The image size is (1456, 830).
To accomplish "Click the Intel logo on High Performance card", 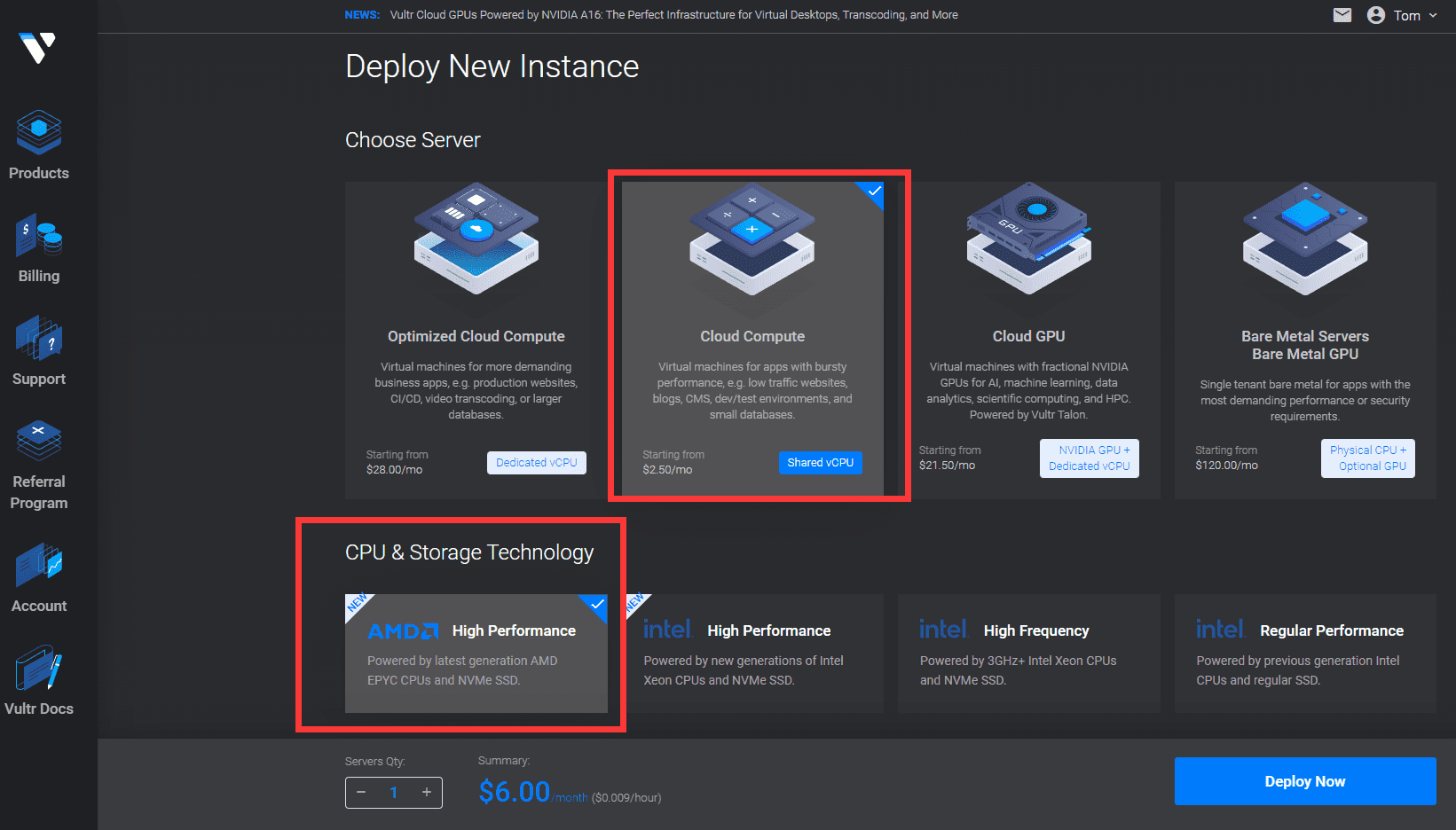I will pyautogui.click(x=668, y=629).
